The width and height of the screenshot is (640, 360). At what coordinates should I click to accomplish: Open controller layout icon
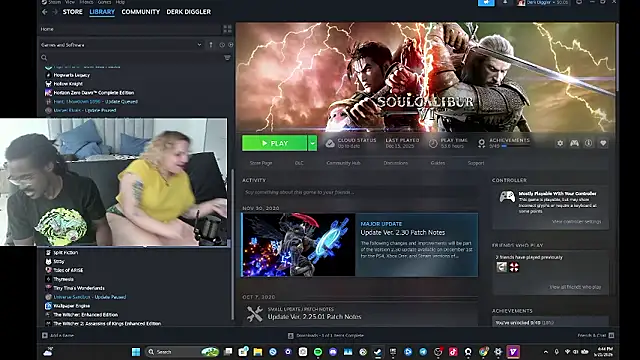point(574,143)
